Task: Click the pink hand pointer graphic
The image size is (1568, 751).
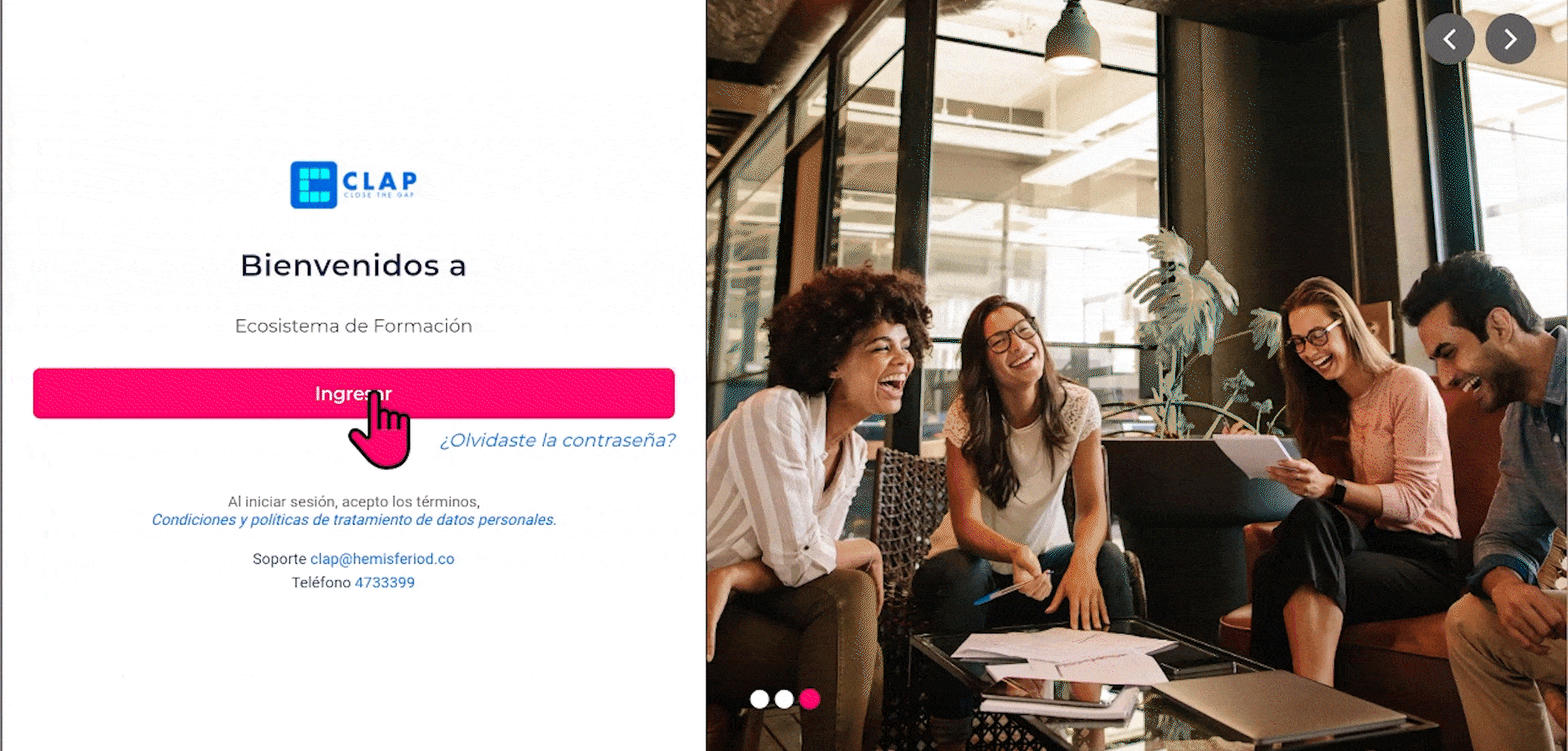Action: [x=380, y=429]
